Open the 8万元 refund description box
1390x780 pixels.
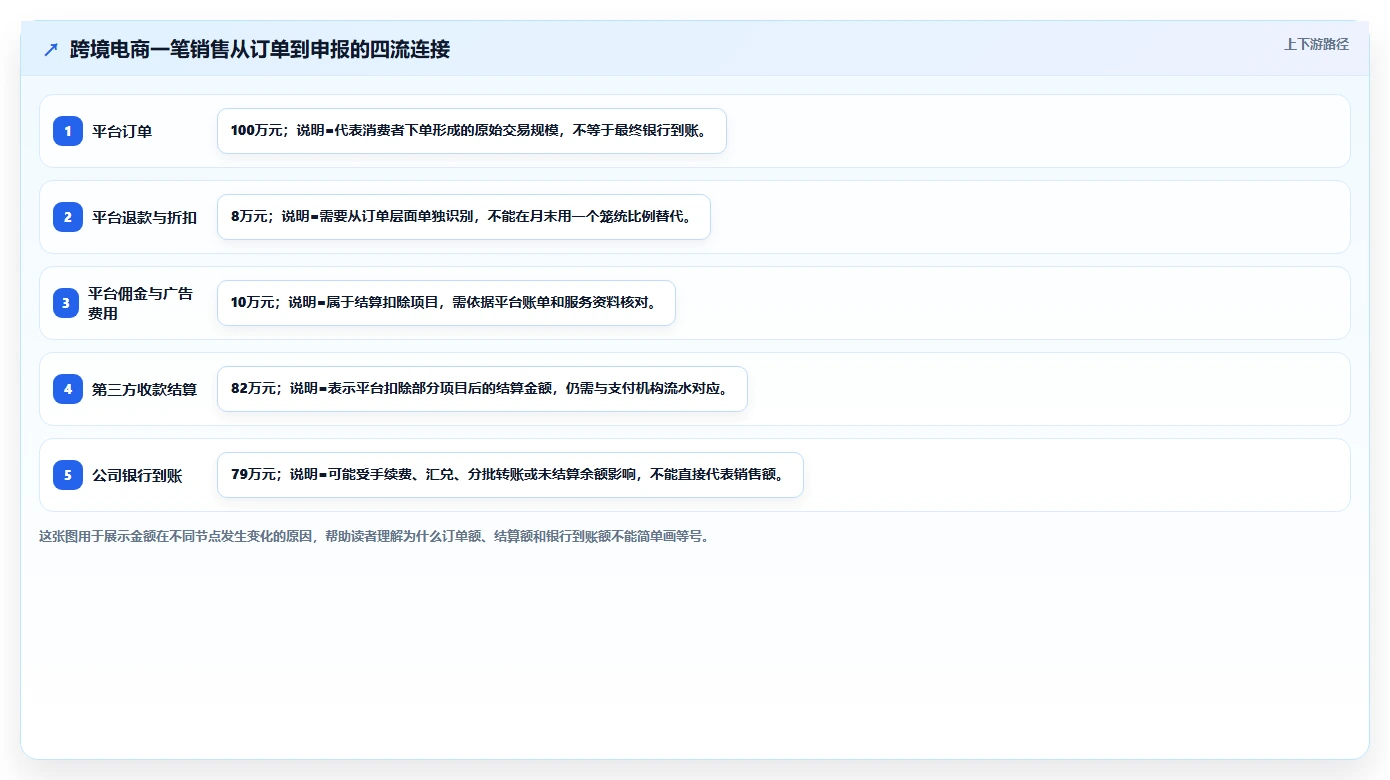pos(464,217)
